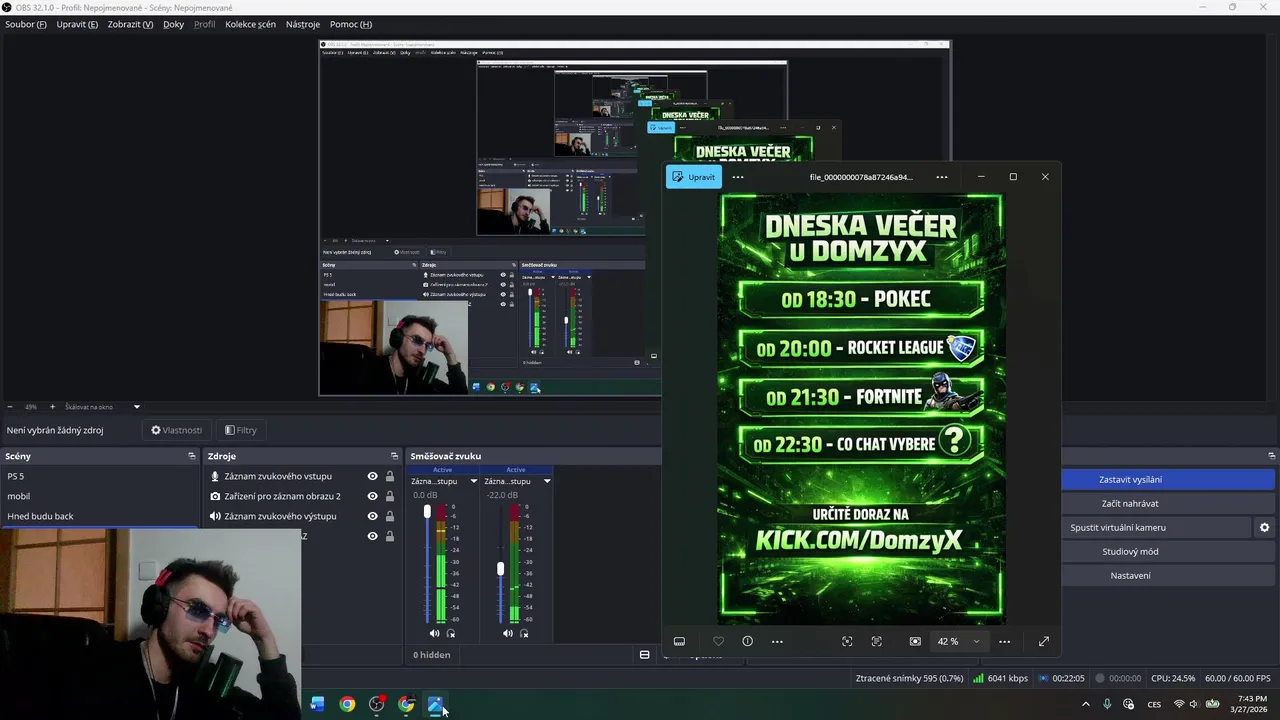The width and height of the screenshot is (1280, 720).
Task: Lock the Záznam zvukového vstupu source
Action: coord(390,476)
